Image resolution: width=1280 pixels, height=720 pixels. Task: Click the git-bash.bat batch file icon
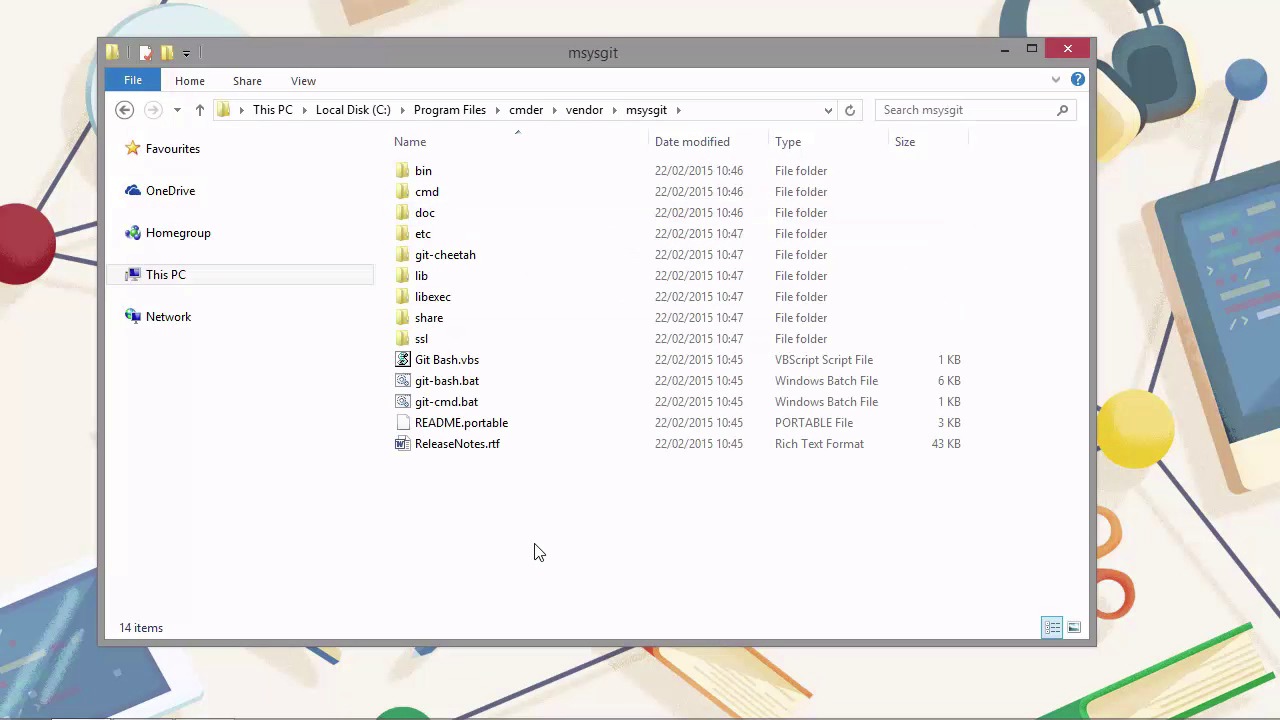(x=403, y=381)
